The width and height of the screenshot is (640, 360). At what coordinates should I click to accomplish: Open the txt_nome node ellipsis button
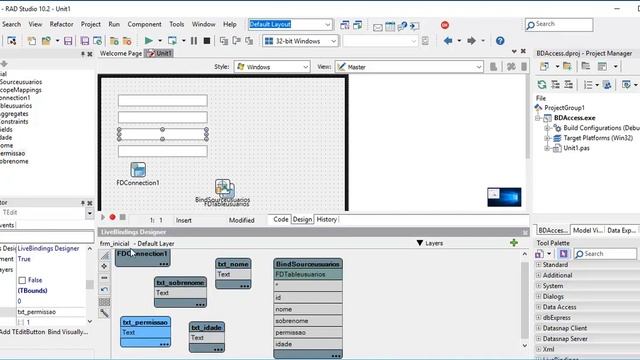click(x=244, y=285)
